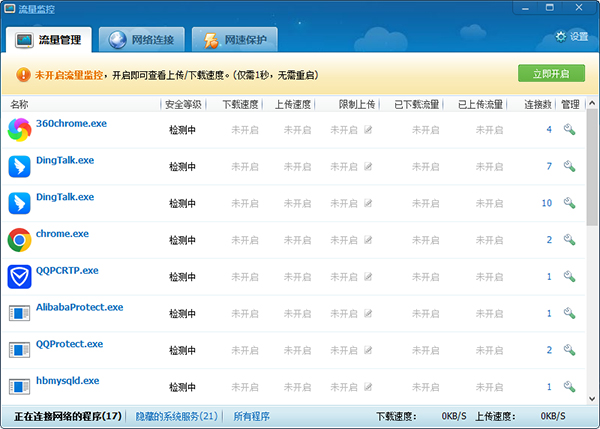
Task: Click the first DingTalk.exe icon with 7 connections
Action: (19, 166)
